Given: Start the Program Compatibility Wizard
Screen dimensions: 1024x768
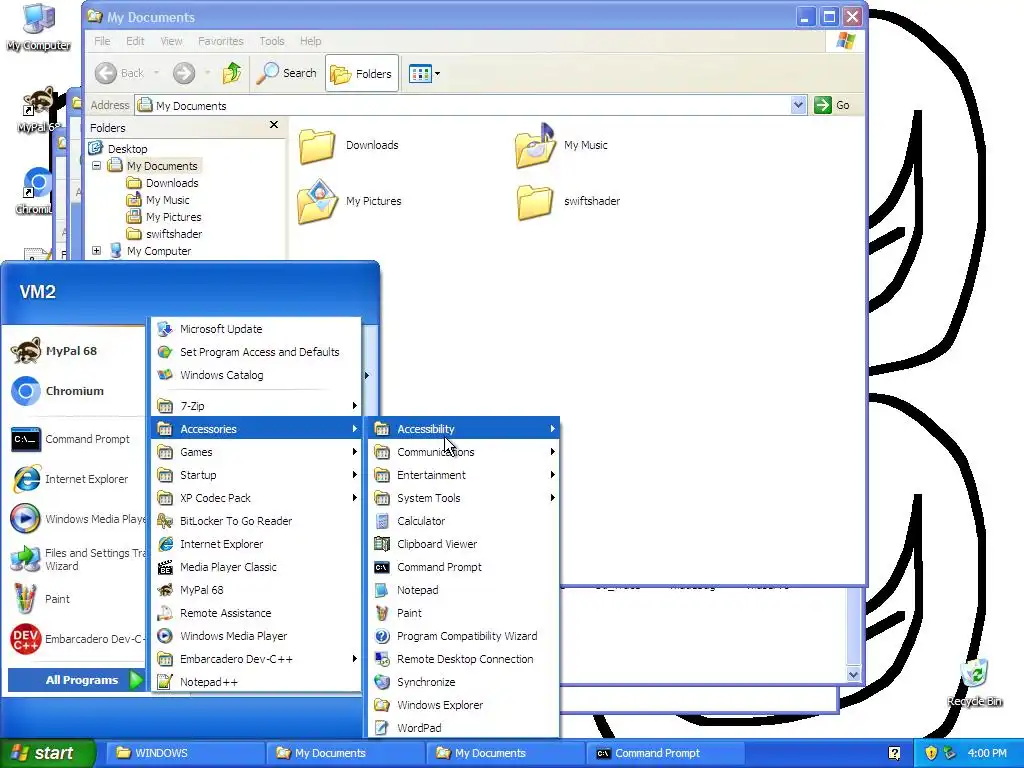Looking at the screenshot, I should click(464, 635).
